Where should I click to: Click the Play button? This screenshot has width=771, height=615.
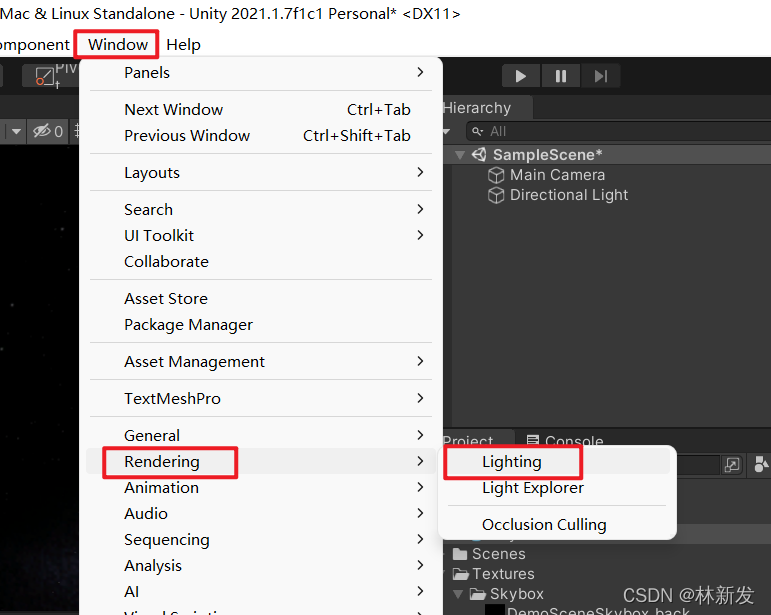pos(521,76)
